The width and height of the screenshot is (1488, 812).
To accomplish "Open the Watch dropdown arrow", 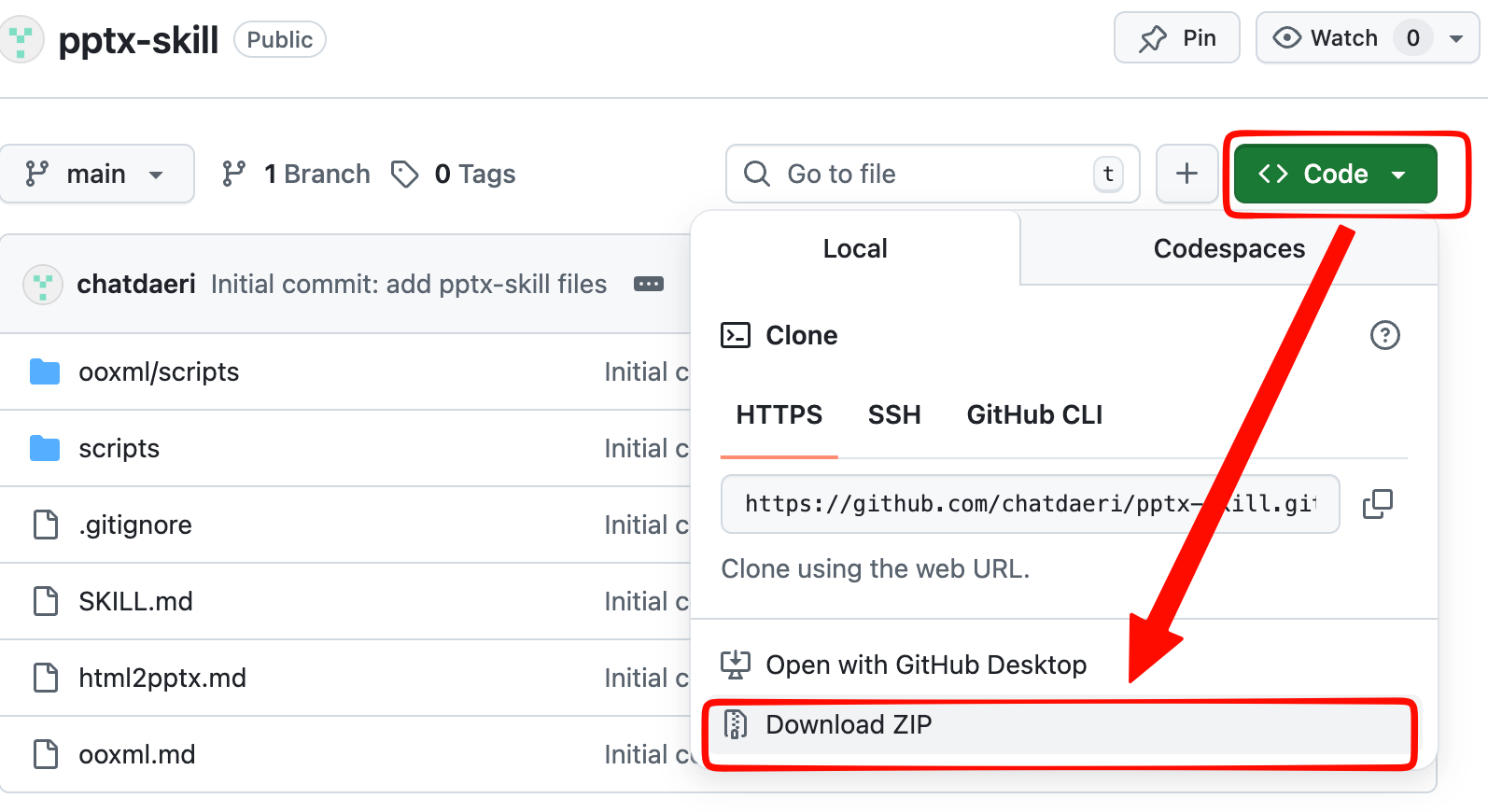I will (1455, 39).
